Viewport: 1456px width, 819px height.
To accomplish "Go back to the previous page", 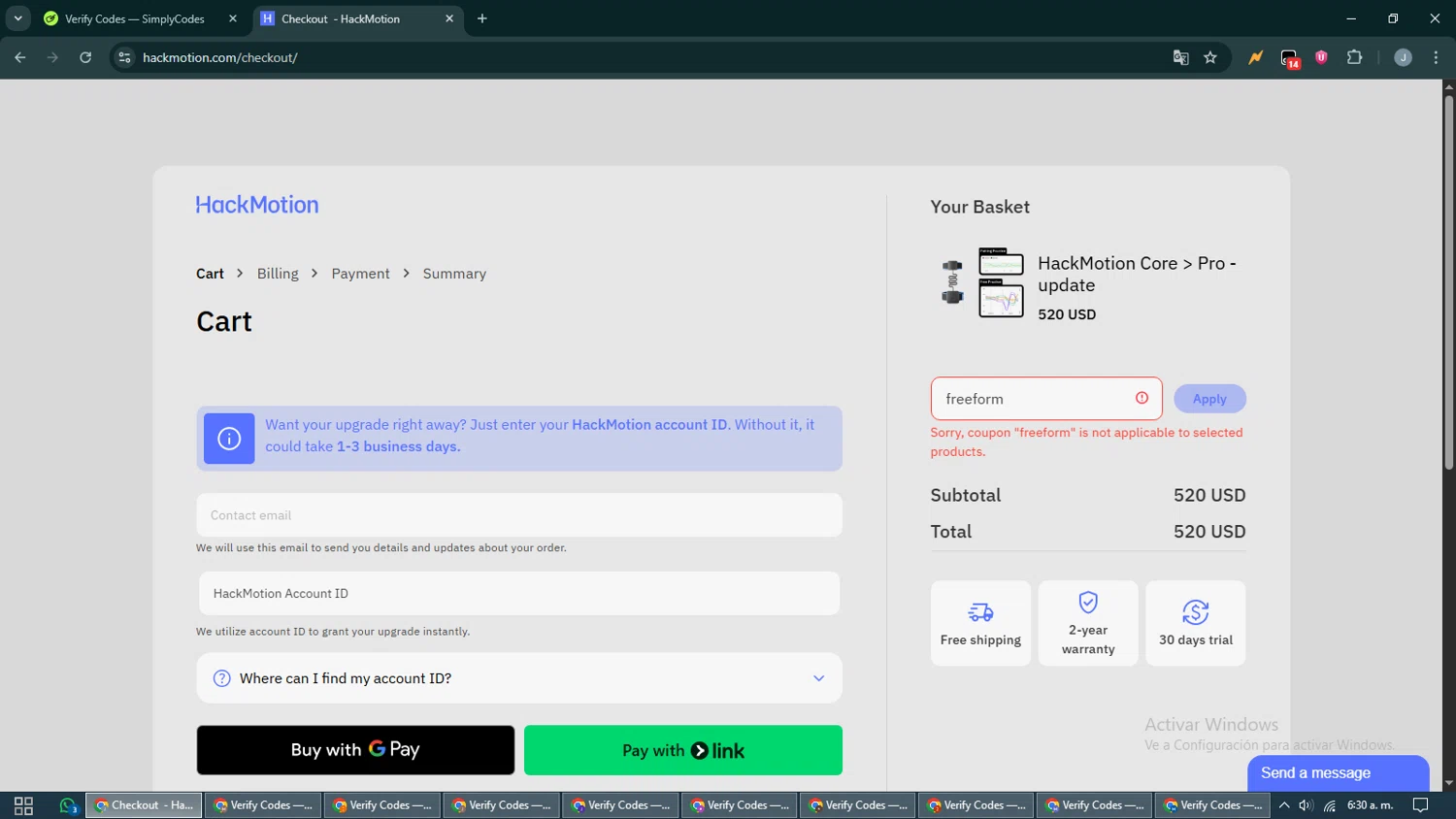I will point(20,57).
